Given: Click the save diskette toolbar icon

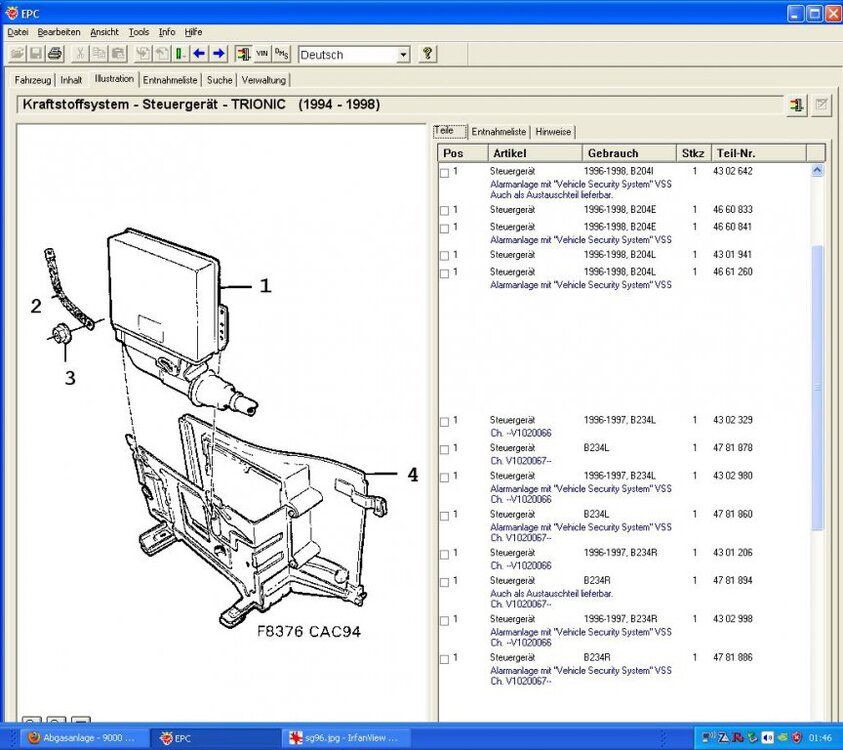Looking at the screenshot, I should [x=36, y=54].
